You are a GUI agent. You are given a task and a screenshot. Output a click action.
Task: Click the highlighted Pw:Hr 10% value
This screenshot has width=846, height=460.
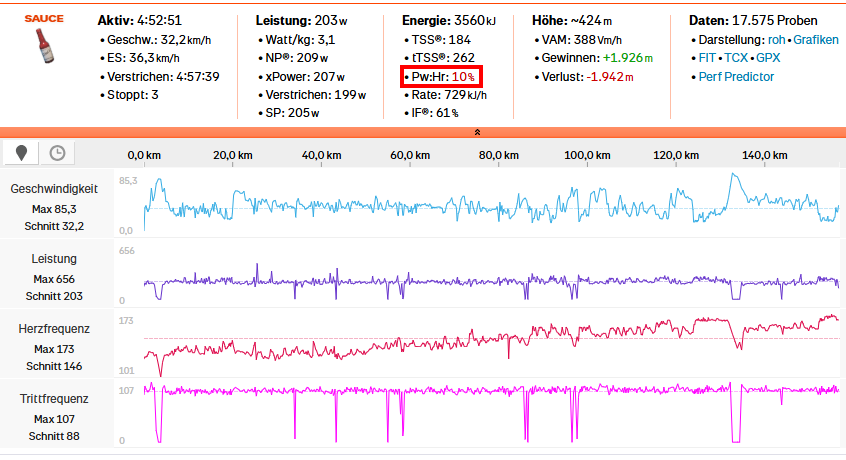pyautogui.click(x=445, y=77)
